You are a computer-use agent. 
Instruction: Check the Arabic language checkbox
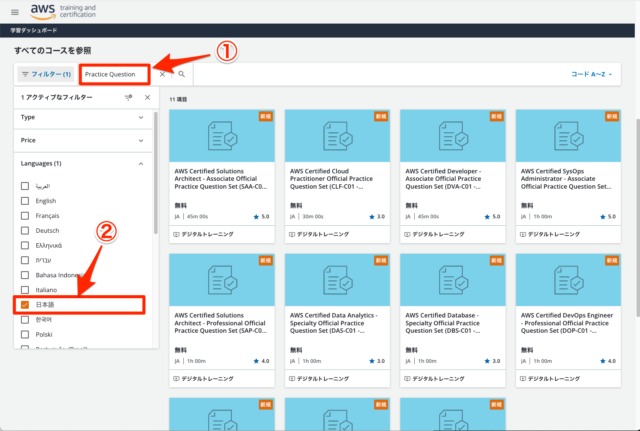[x=25, y=186]
